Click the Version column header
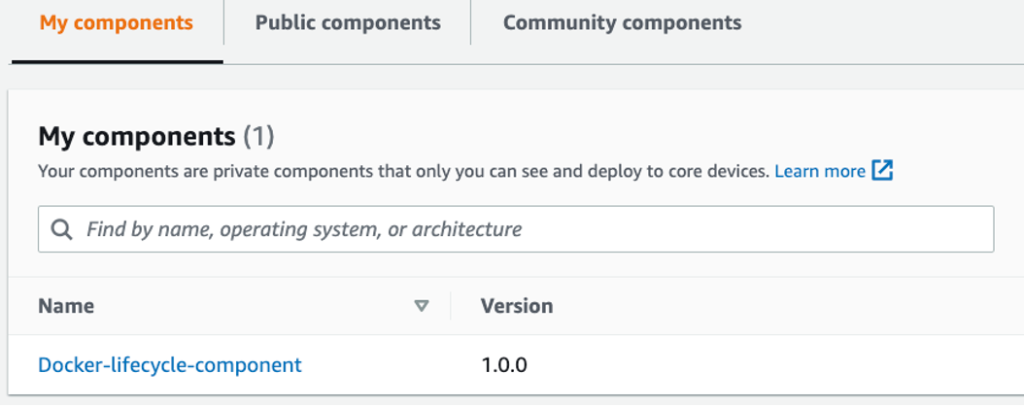Screen dimensions: 1024x406 (517, 306)
